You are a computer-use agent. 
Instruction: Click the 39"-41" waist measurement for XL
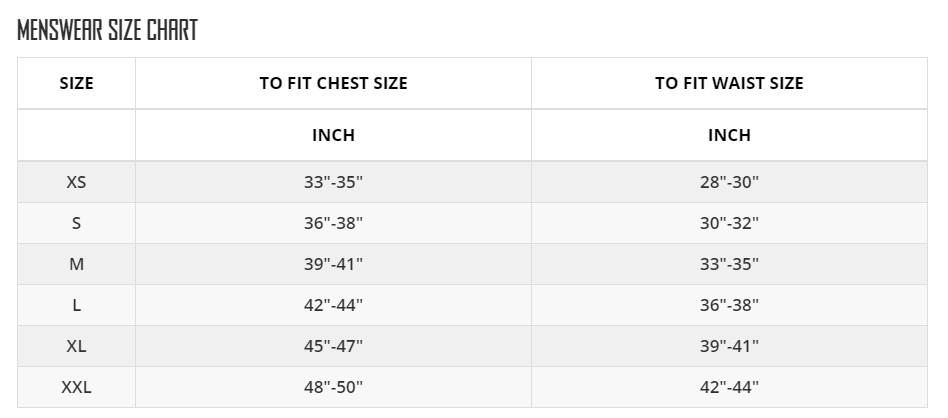click(x=729, y=346)
